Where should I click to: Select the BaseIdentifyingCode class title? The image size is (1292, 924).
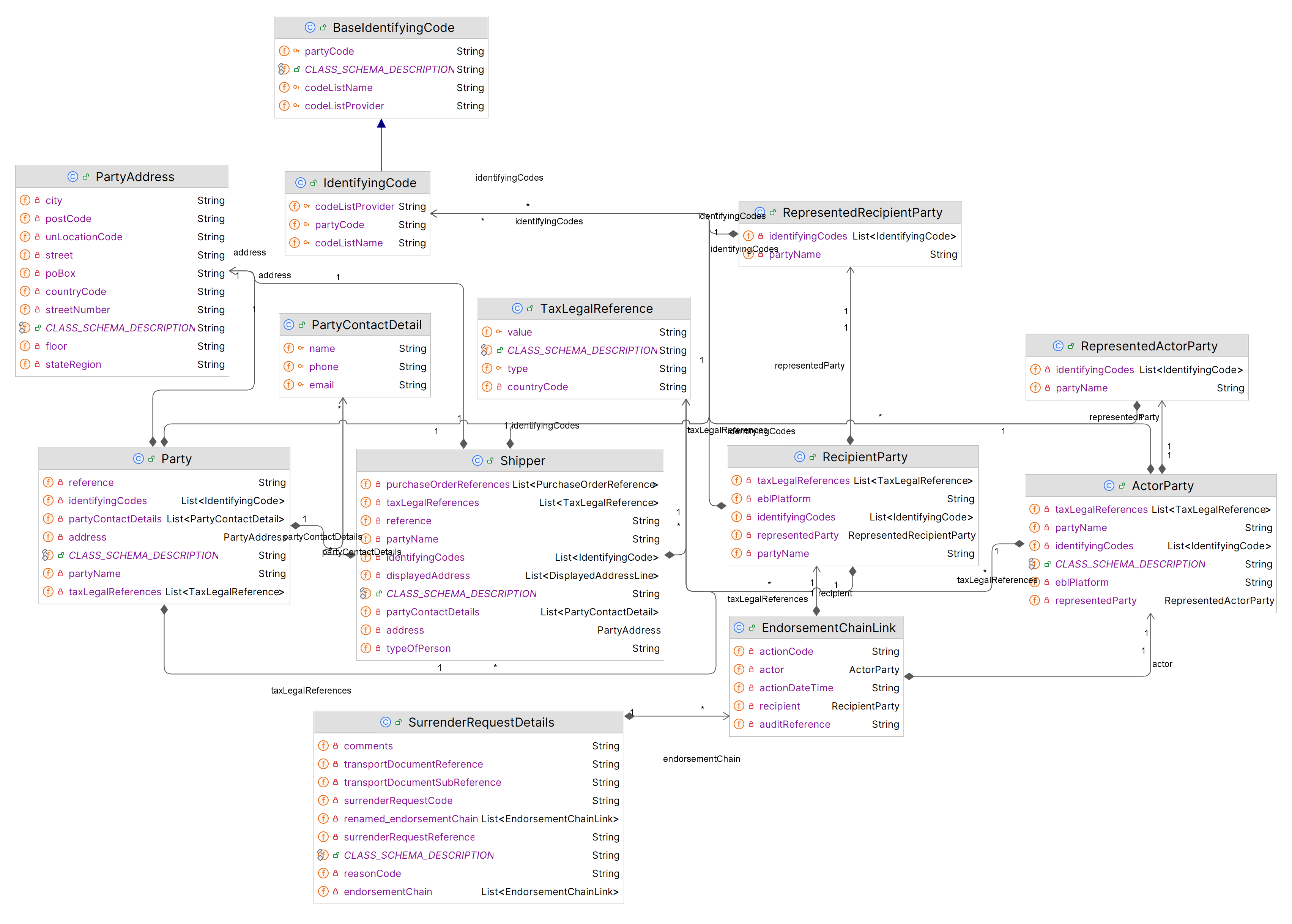tap(394, 27)
